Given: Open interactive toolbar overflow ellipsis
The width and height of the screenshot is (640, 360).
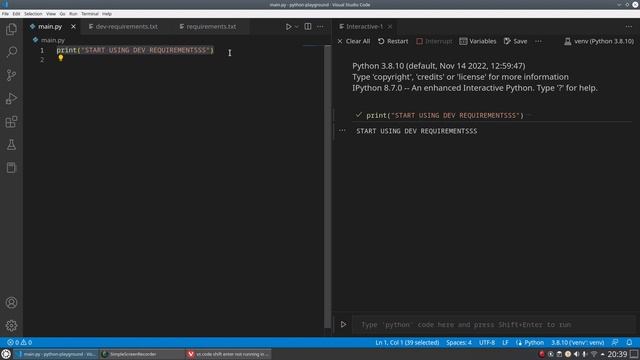Looking at the screenshot, I should [538, 41].
